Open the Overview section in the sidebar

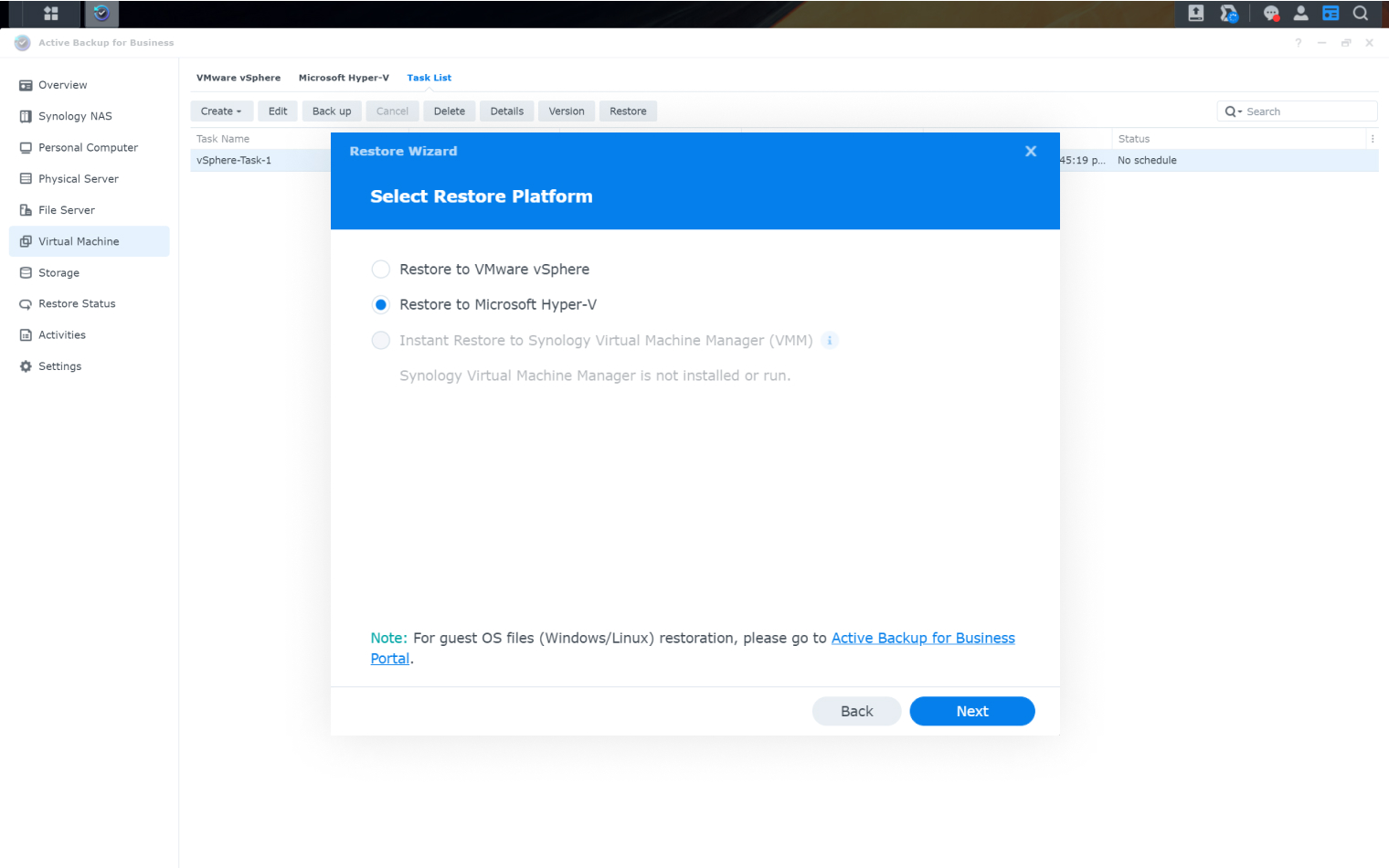coord(62,85)
